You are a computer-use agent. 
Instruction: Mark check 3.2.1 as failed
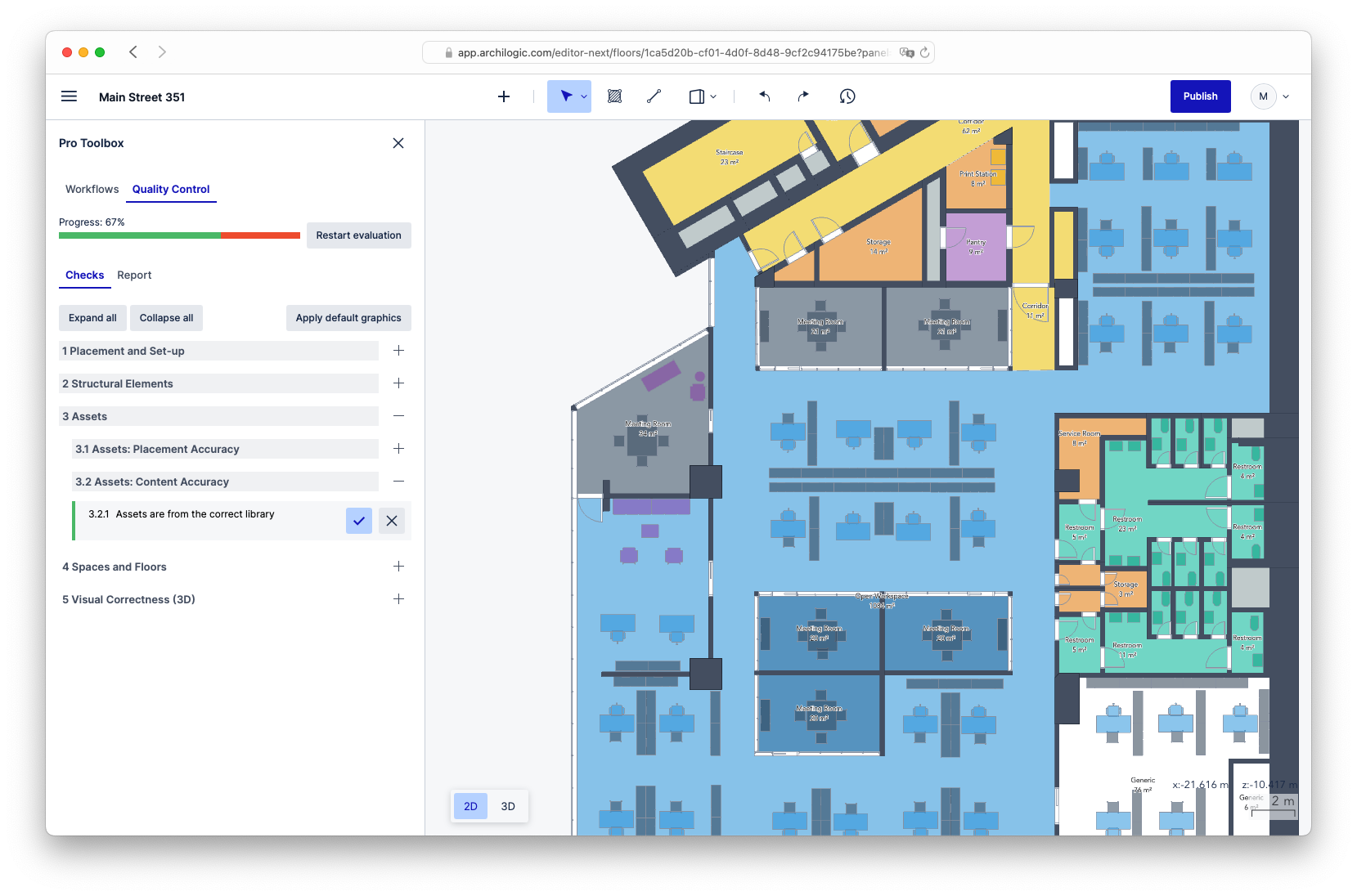coord(392,521)
